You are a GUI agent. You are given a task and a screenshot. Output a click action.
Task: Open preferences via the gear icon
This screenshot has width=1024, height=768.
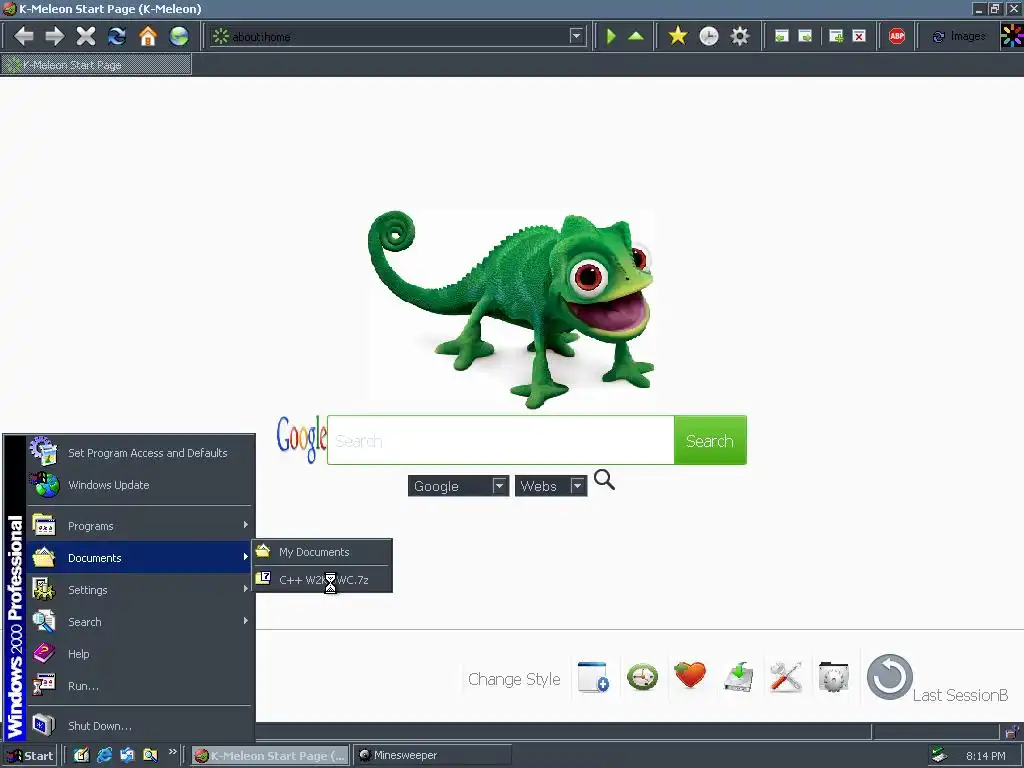[x=739, y=36]
